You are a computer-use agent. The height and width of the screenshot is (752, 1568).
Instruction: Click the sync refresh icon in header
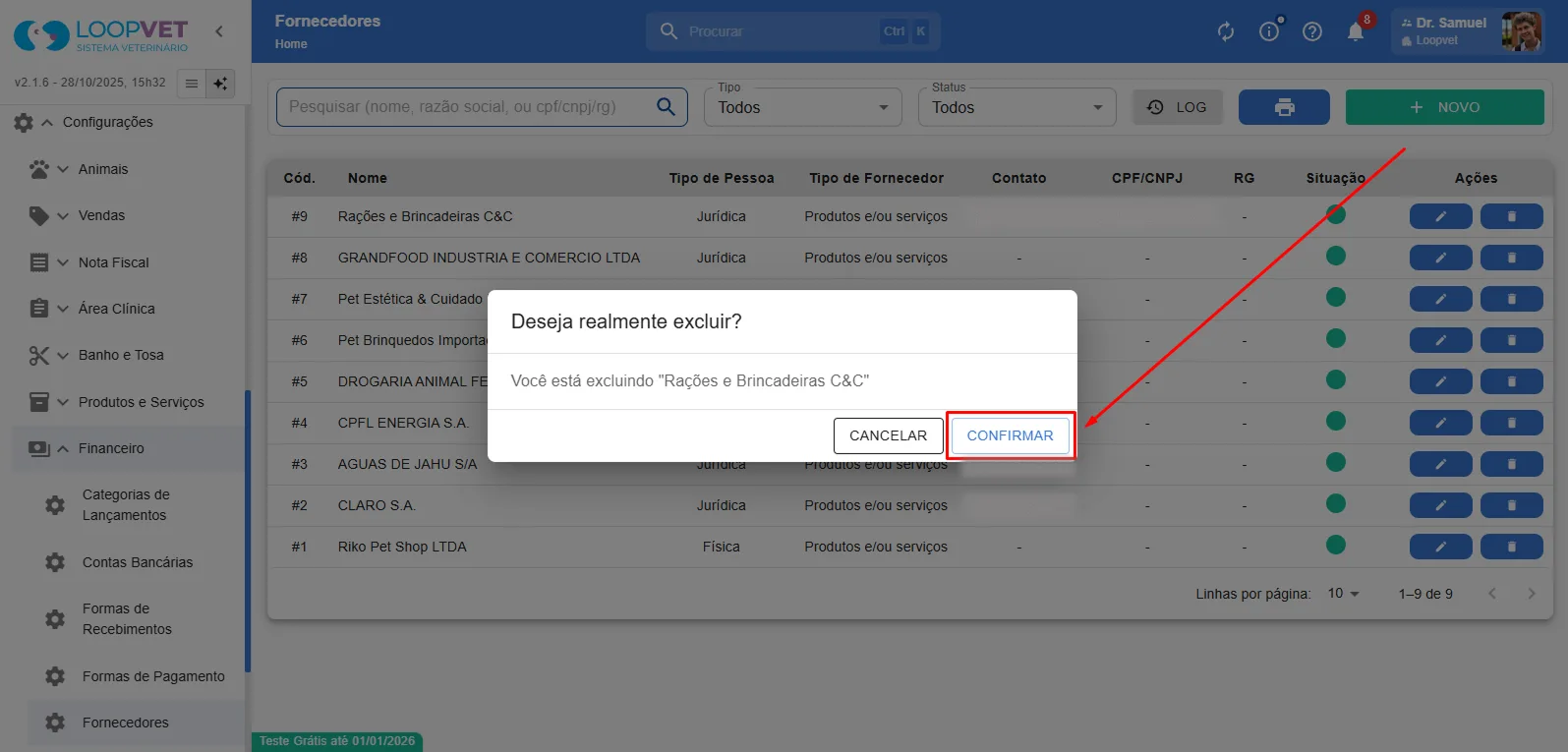(1226, 31)
